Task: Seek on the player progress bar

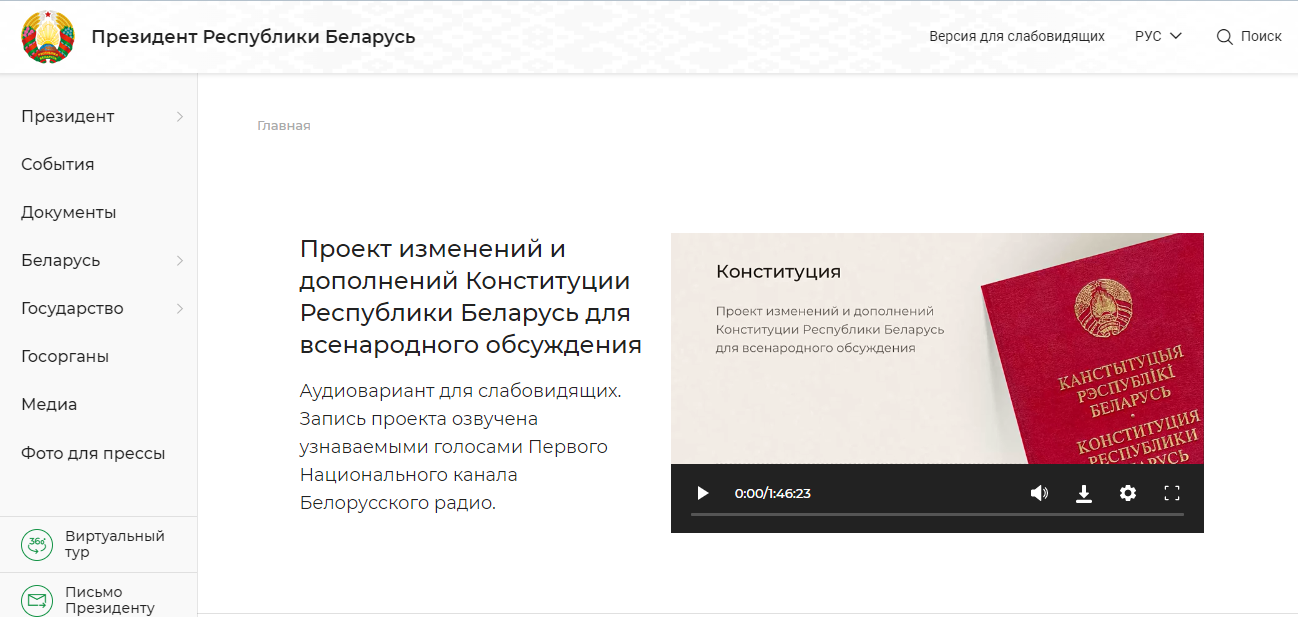Action: (937, 514)
